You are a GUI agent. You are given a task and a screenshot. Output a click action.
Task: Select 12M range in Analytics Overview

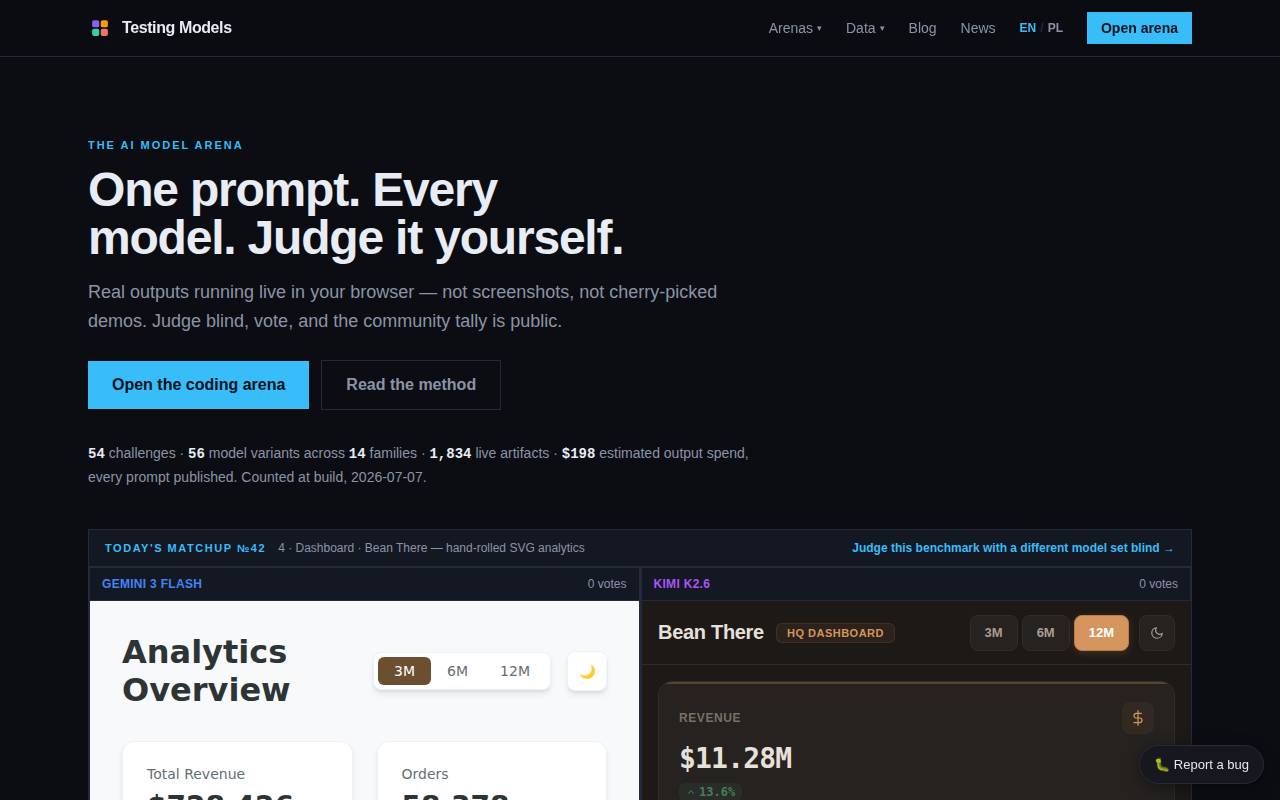click(515, 671)
